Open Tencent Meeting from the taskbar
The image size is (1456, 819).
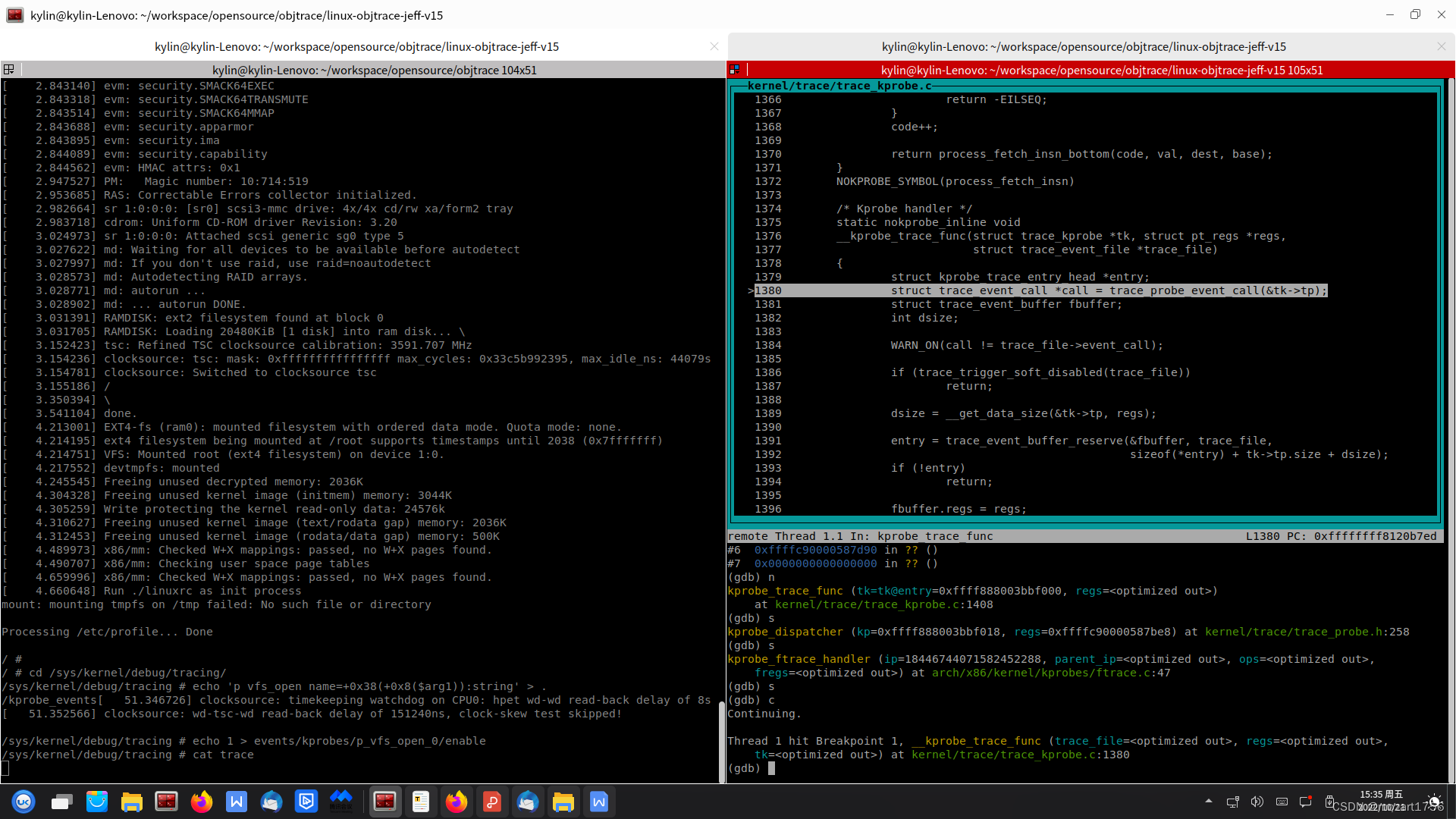coord(341,802)
